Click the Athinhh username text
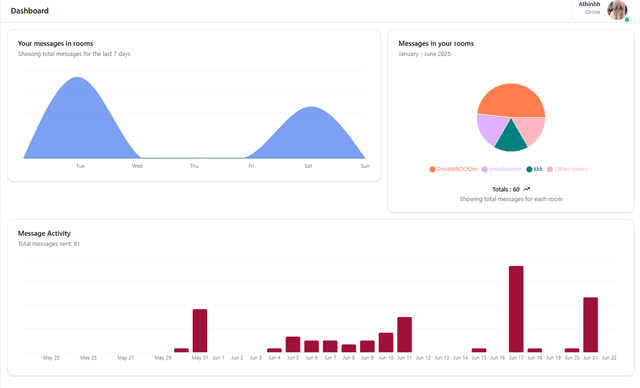 click(589, 4)
